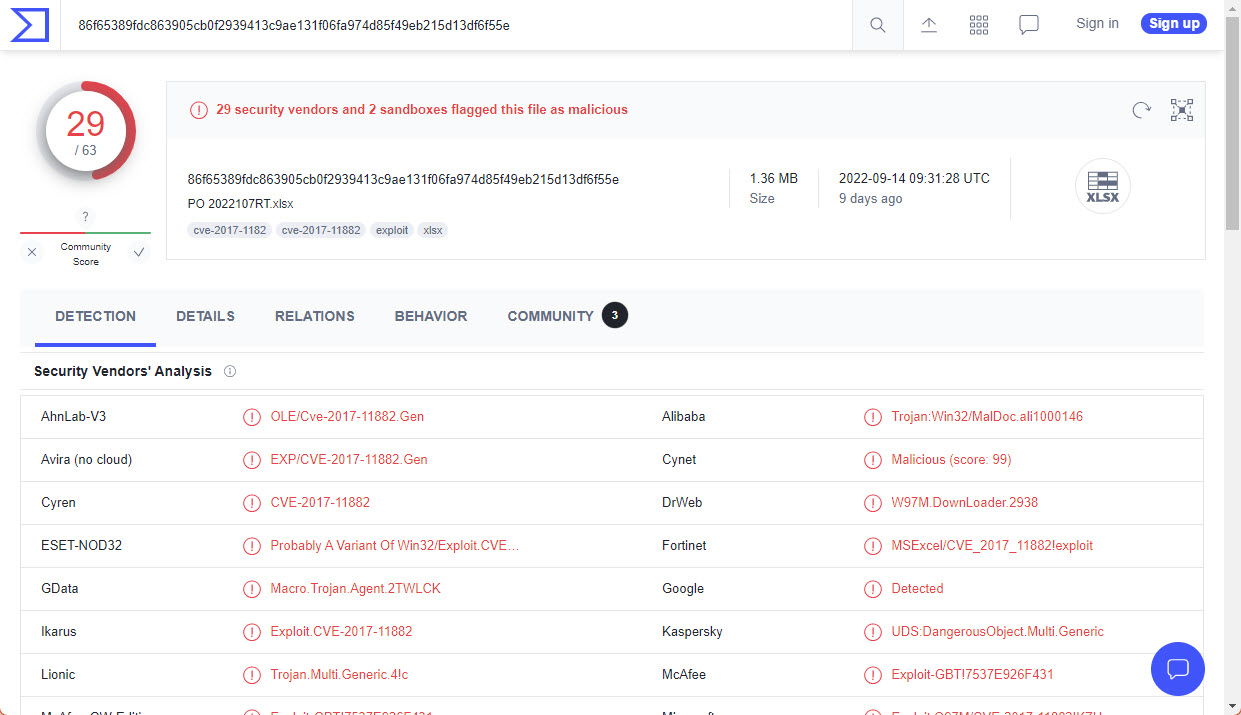Viewport: 1241px width, 715px height.
Task: Click the Sign up button
Action: pos(1173,23)
